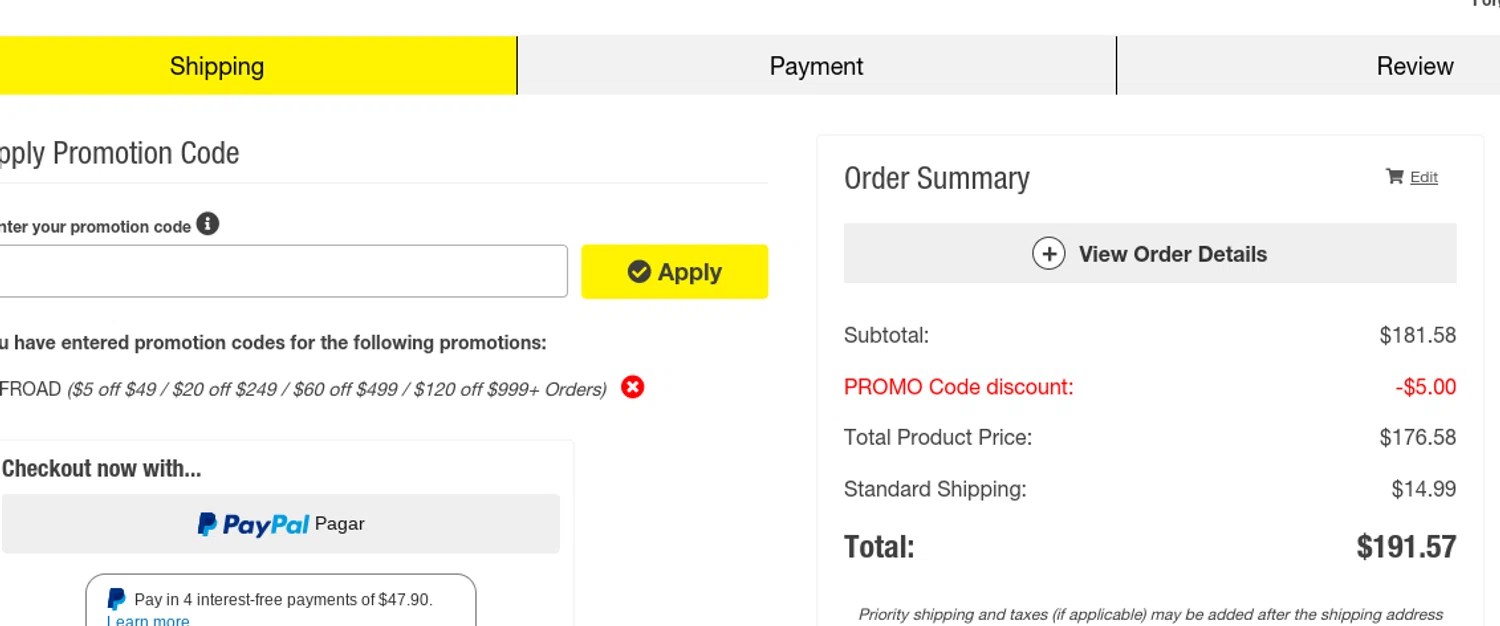Expand the View Order Details label

1172,254
